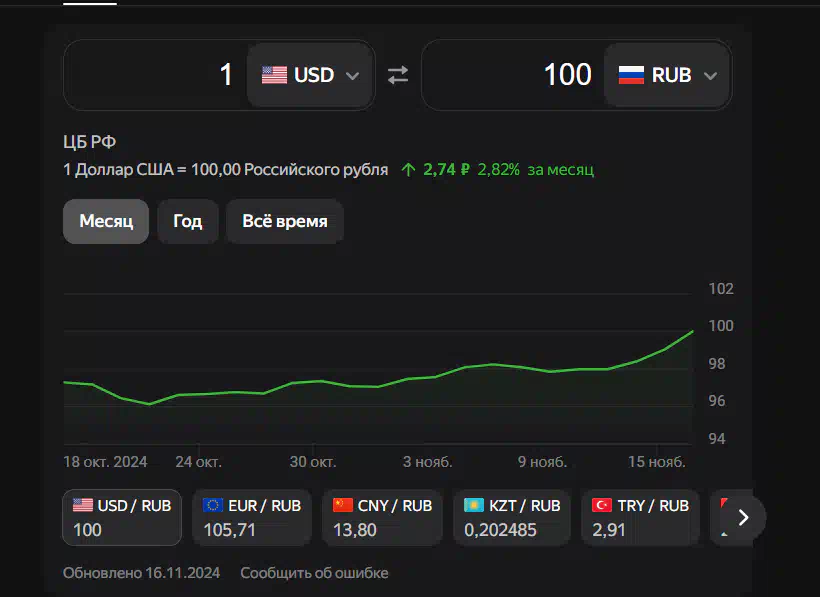Select the USD / RUB pair card
The width and height of the screenshot is (820, 597).
(x=122, y=517)
